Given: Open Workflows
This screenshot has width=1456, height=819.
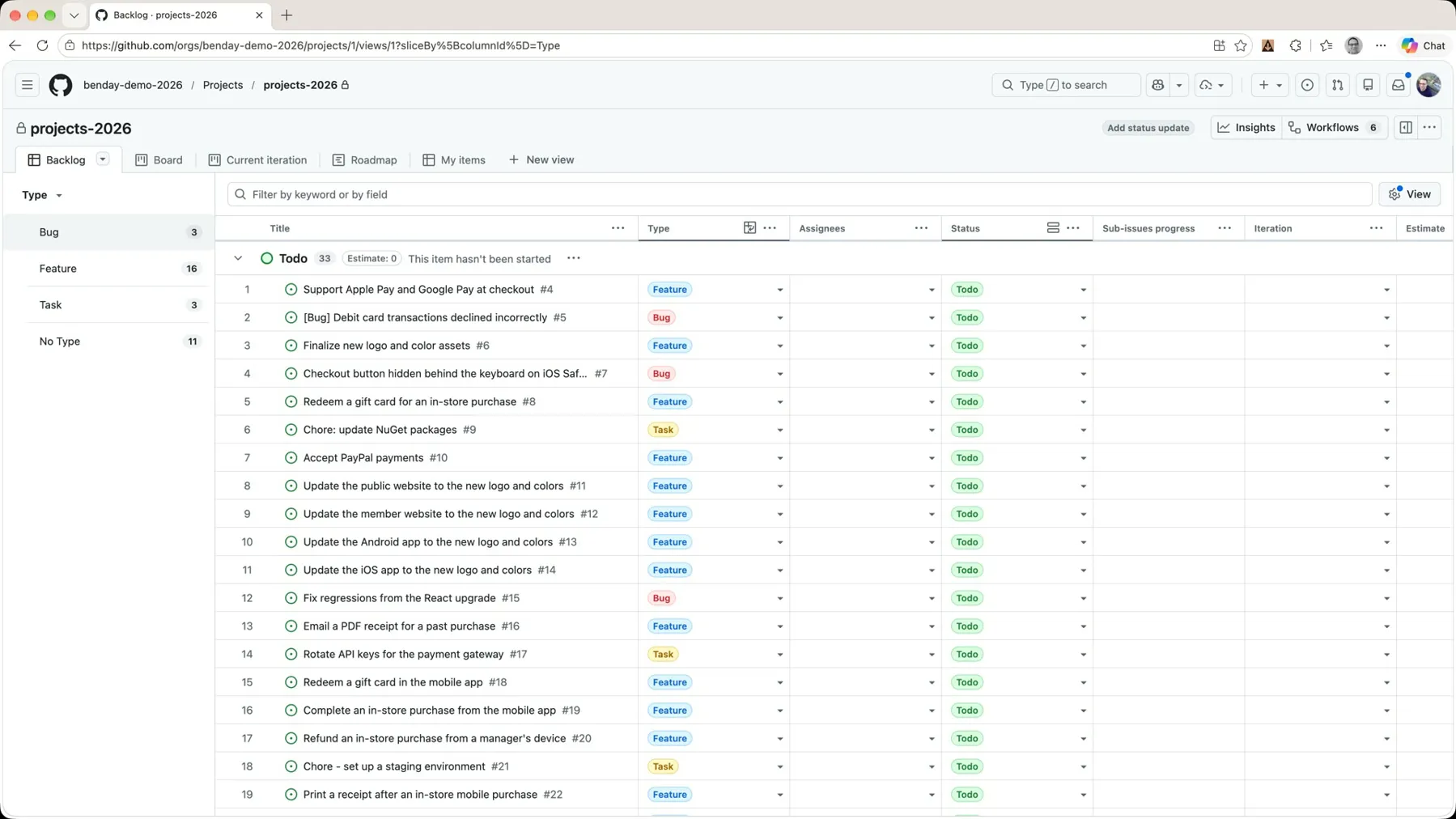Looking at the screenshot, I should (1335, 127).
